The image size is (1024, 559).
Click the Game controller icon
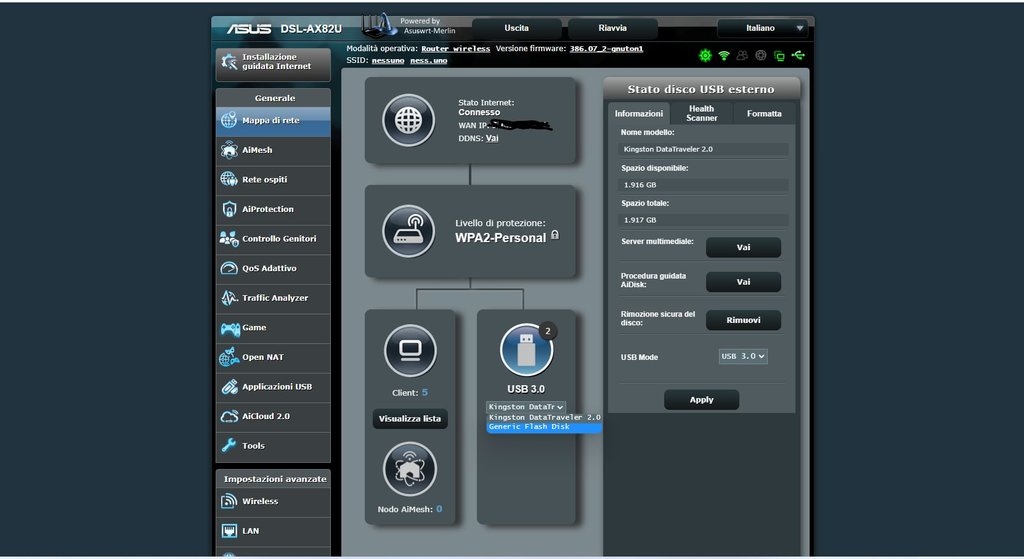tap(229, 328)
